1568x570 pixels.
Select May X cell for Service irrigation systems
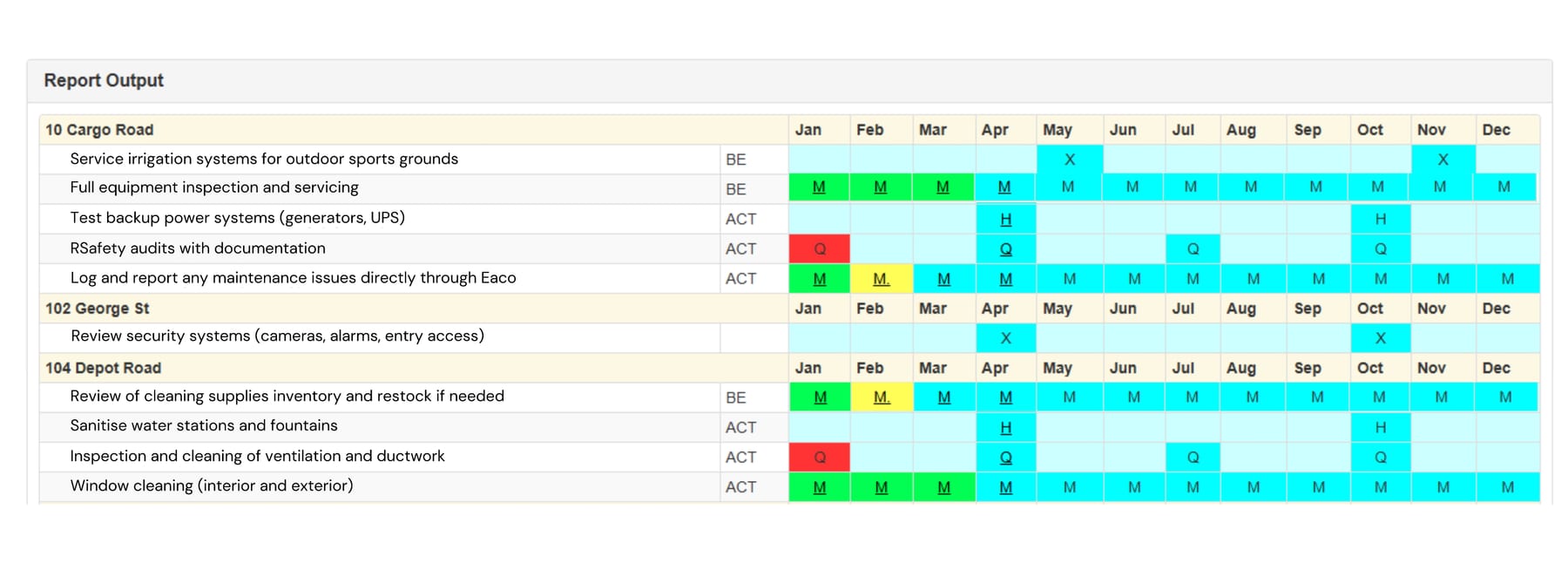[x=1070, y=159]
